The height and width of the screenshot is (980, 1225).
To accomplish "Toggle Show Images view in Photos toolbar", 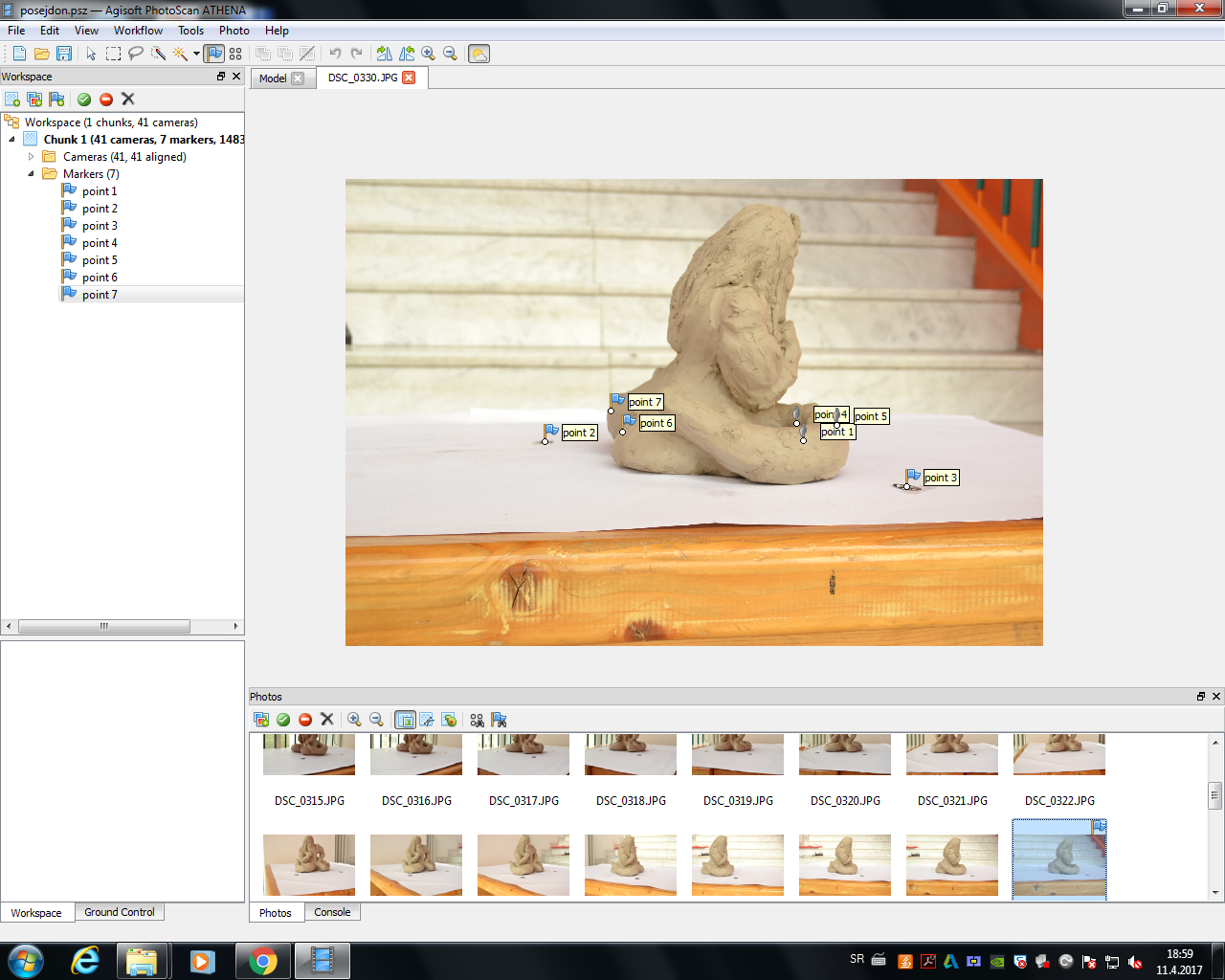I will point(405,720).
